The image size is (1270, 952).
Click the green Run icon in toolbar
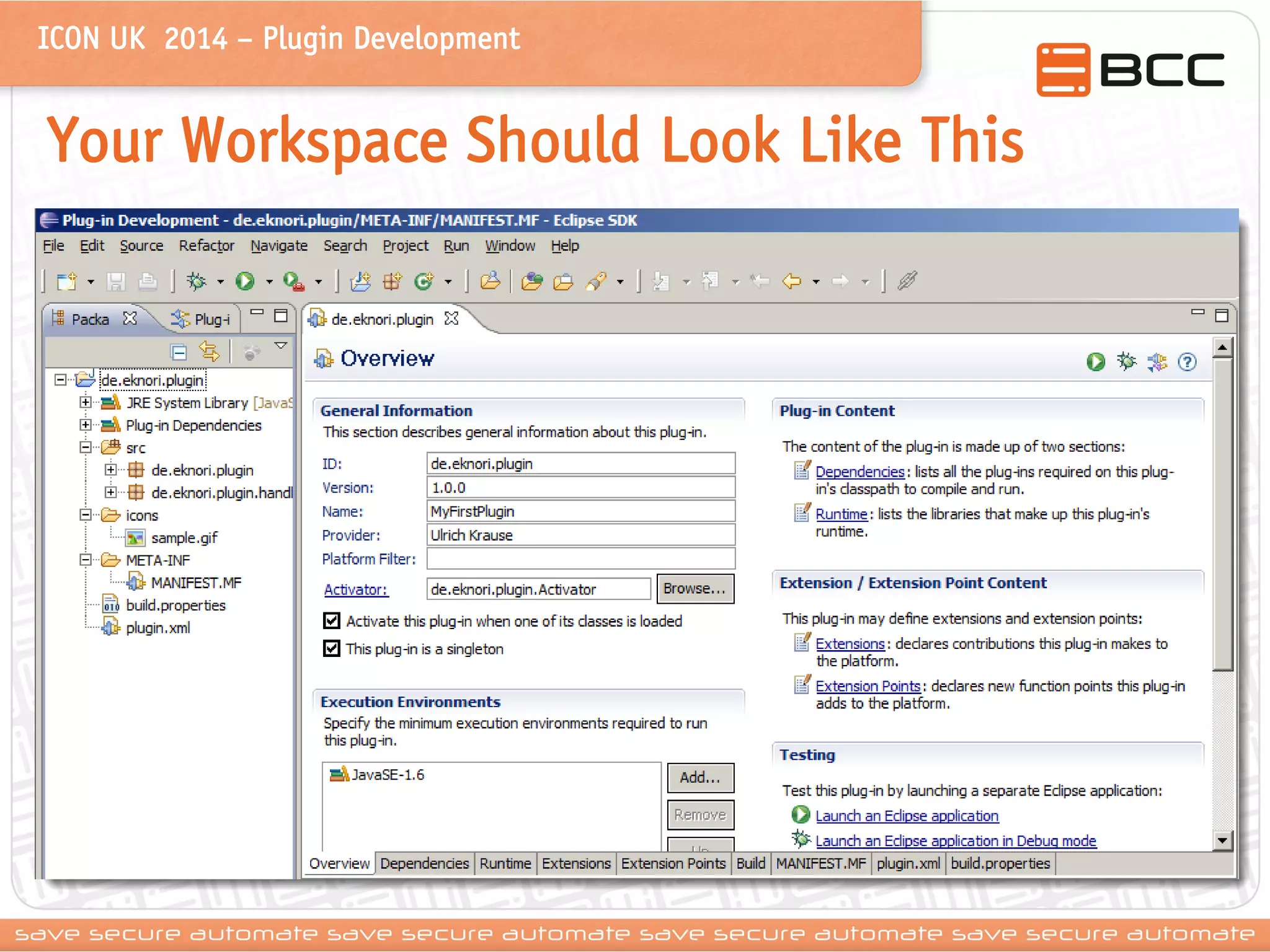point(245,281)
